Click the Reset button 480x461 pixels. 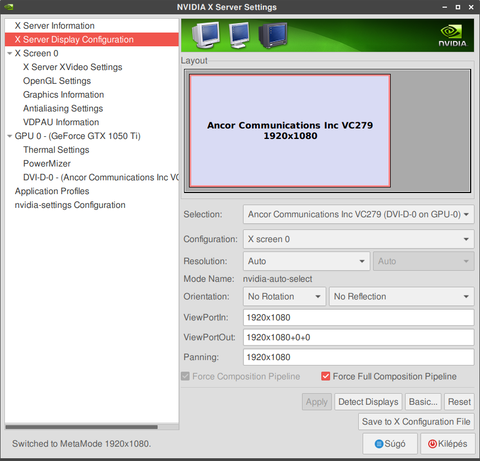459,402
